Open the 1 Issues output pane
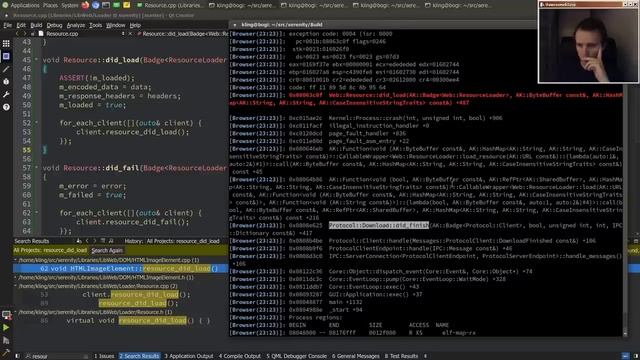640x360 pixels. (104, 356)
